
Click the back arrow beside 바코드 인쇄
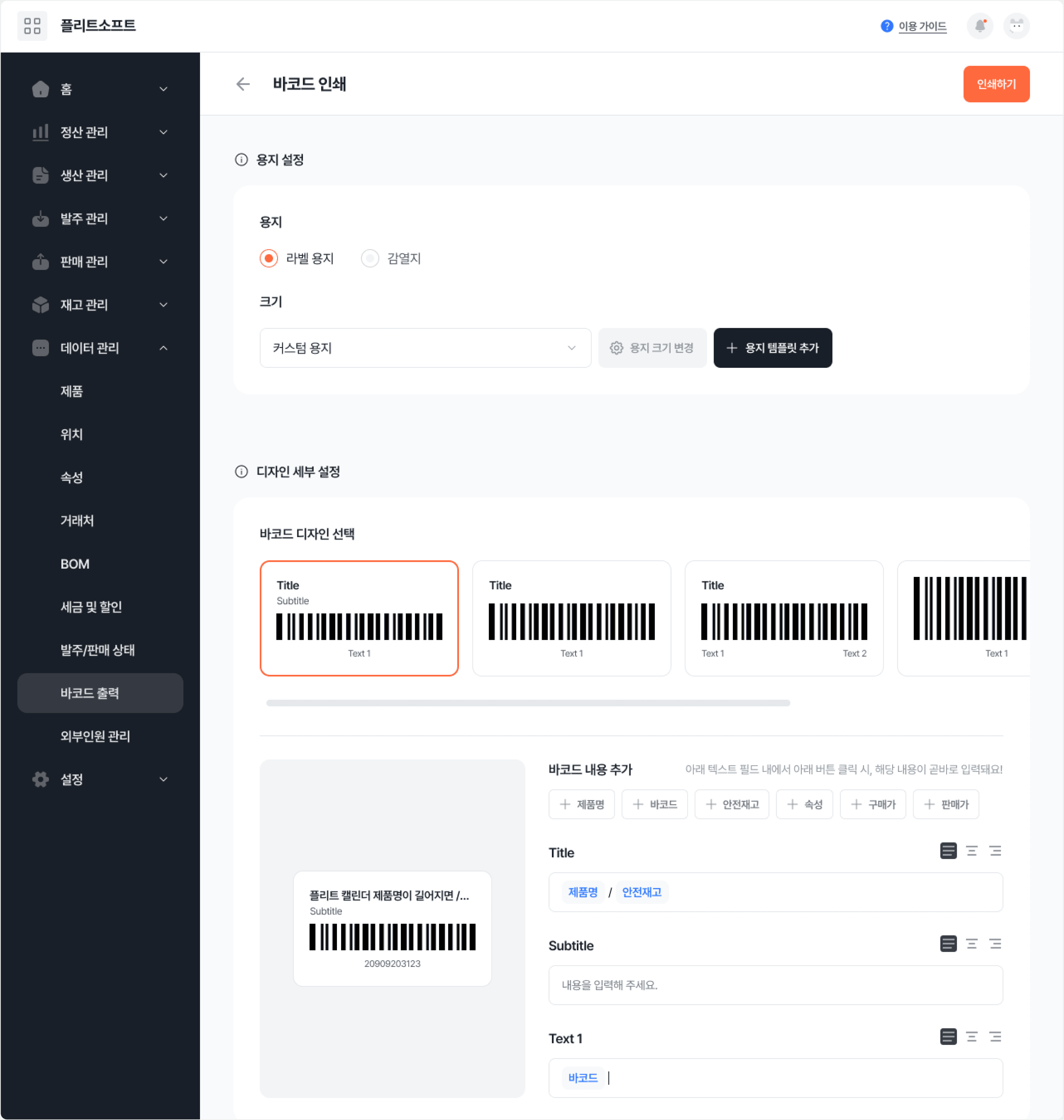pyautogui.click(x=243, y=84)
